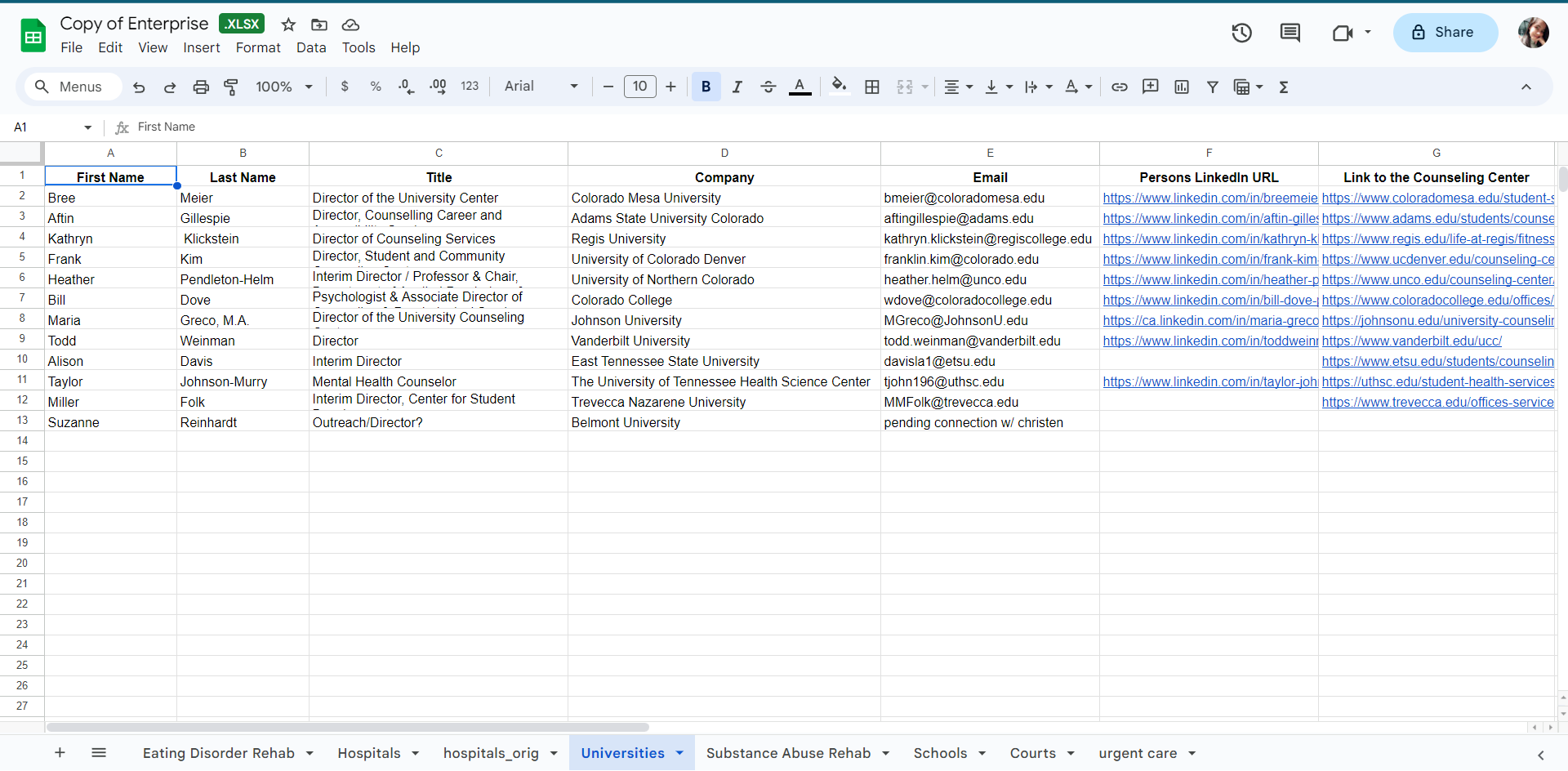Decrease font size with minus button
This screenshot has width=1568, height=771.
click(608, 87)
